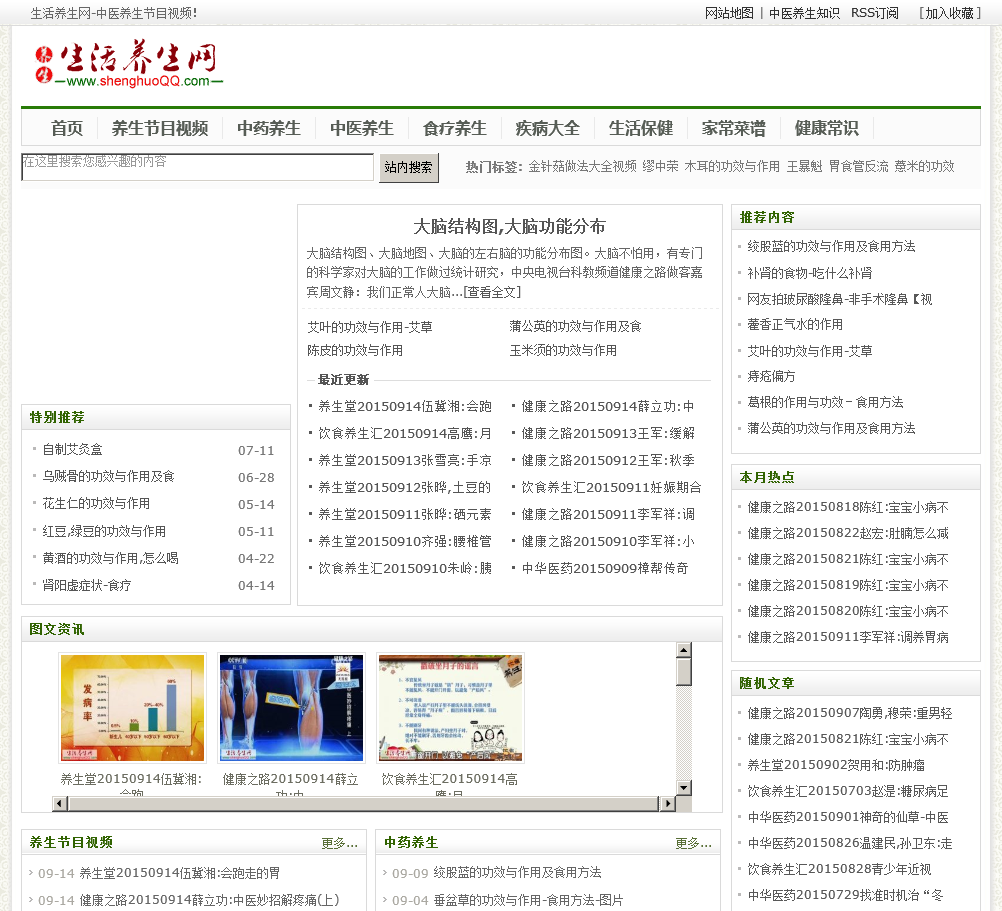Open 饮食养生汇20150703赵湜:糖尿病足 link
Image resolution: width=1002 pixels, height=911 pixels.
click(x=848, y=792)
